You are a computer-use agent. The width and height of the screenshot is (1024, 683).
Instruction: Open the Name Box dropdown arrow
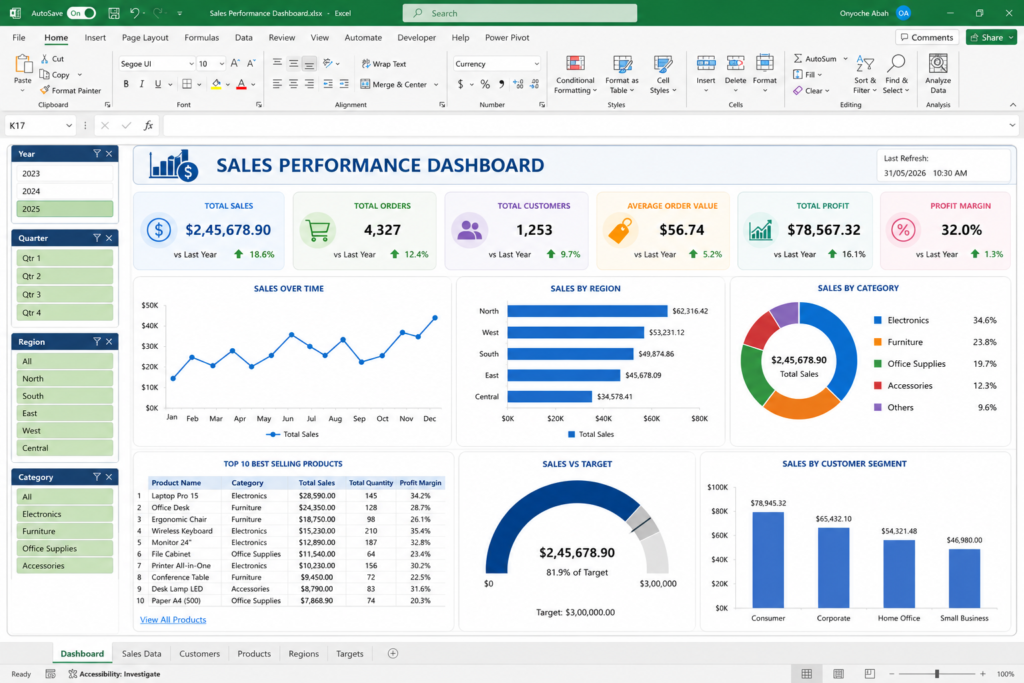pyautogui.click(x=69, y=125)
